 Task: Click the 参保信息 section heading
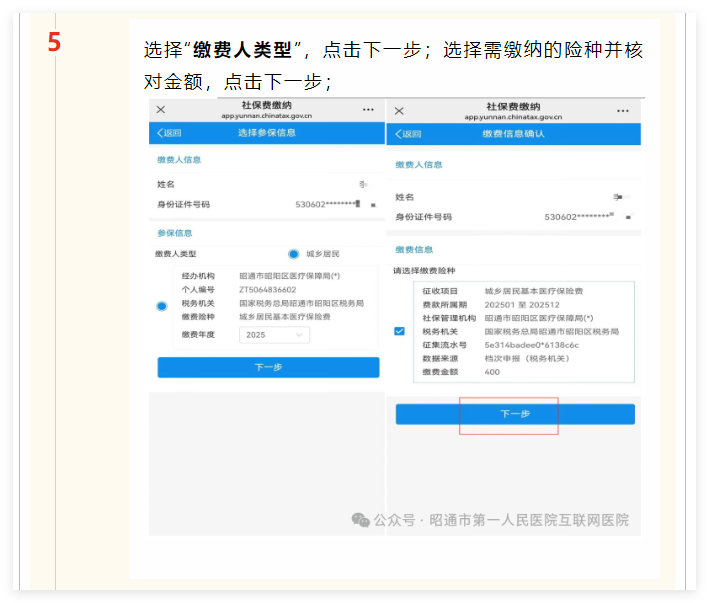[175, 233]
